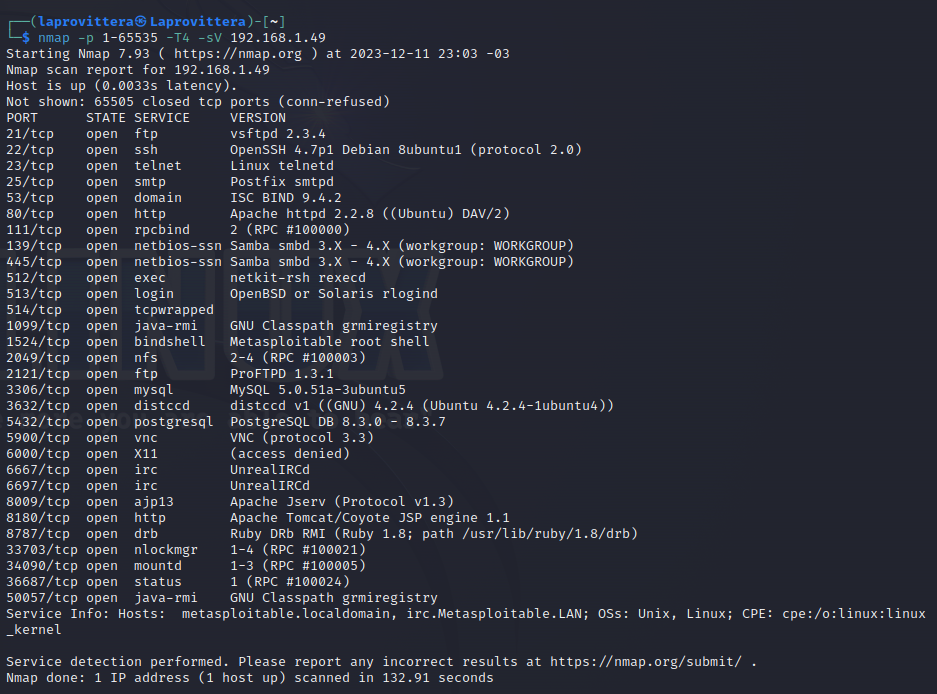Viewport: 937px width, 694px height.
Task: Click the ProFTPD 1.3.1 version text
Action: point(282,374)
